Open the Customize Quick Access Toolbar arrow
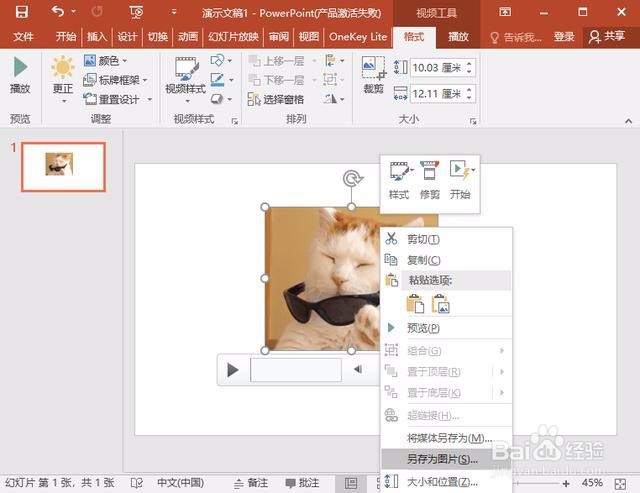 tap(174, 12)
